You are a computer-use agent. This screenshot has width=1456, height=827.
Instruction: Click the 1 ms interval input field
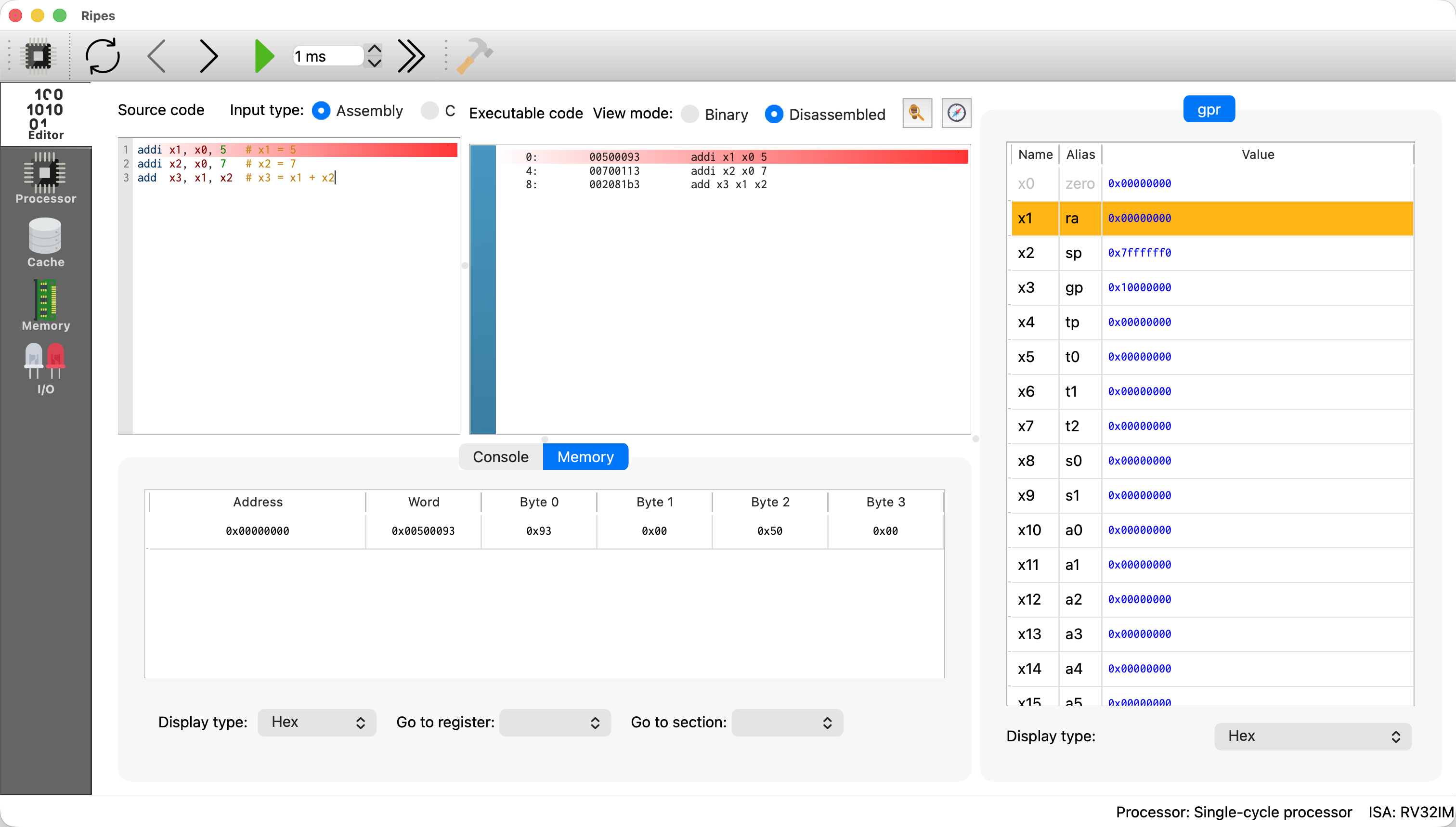328,56
